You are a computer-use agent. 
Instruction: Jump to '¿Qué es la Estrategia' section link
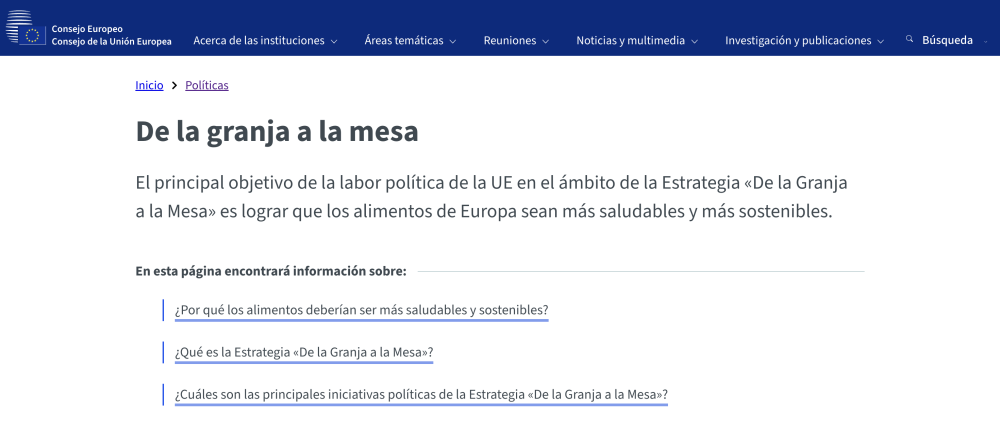coord(303,353)
